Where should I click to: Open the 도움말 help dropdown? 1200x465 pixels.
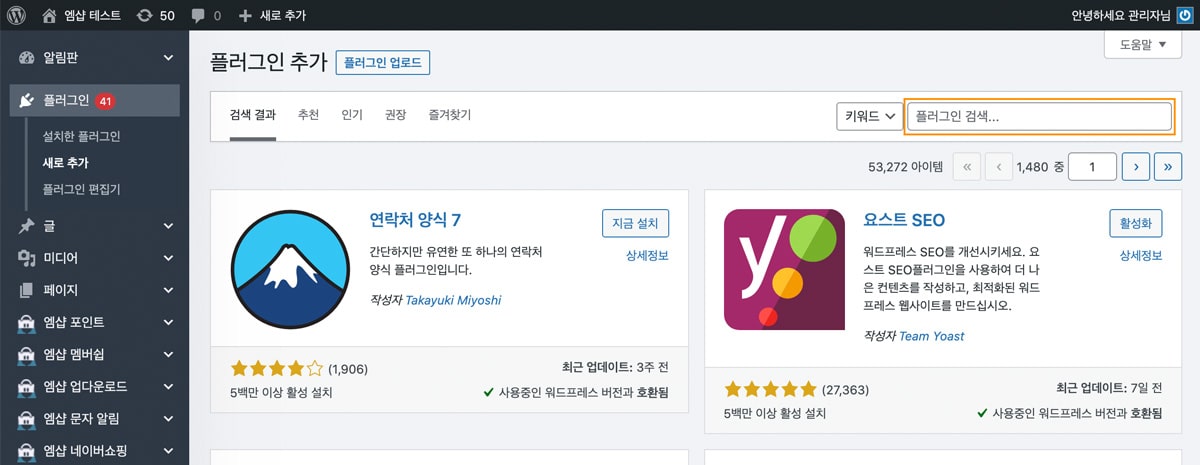pos(1142,44)
